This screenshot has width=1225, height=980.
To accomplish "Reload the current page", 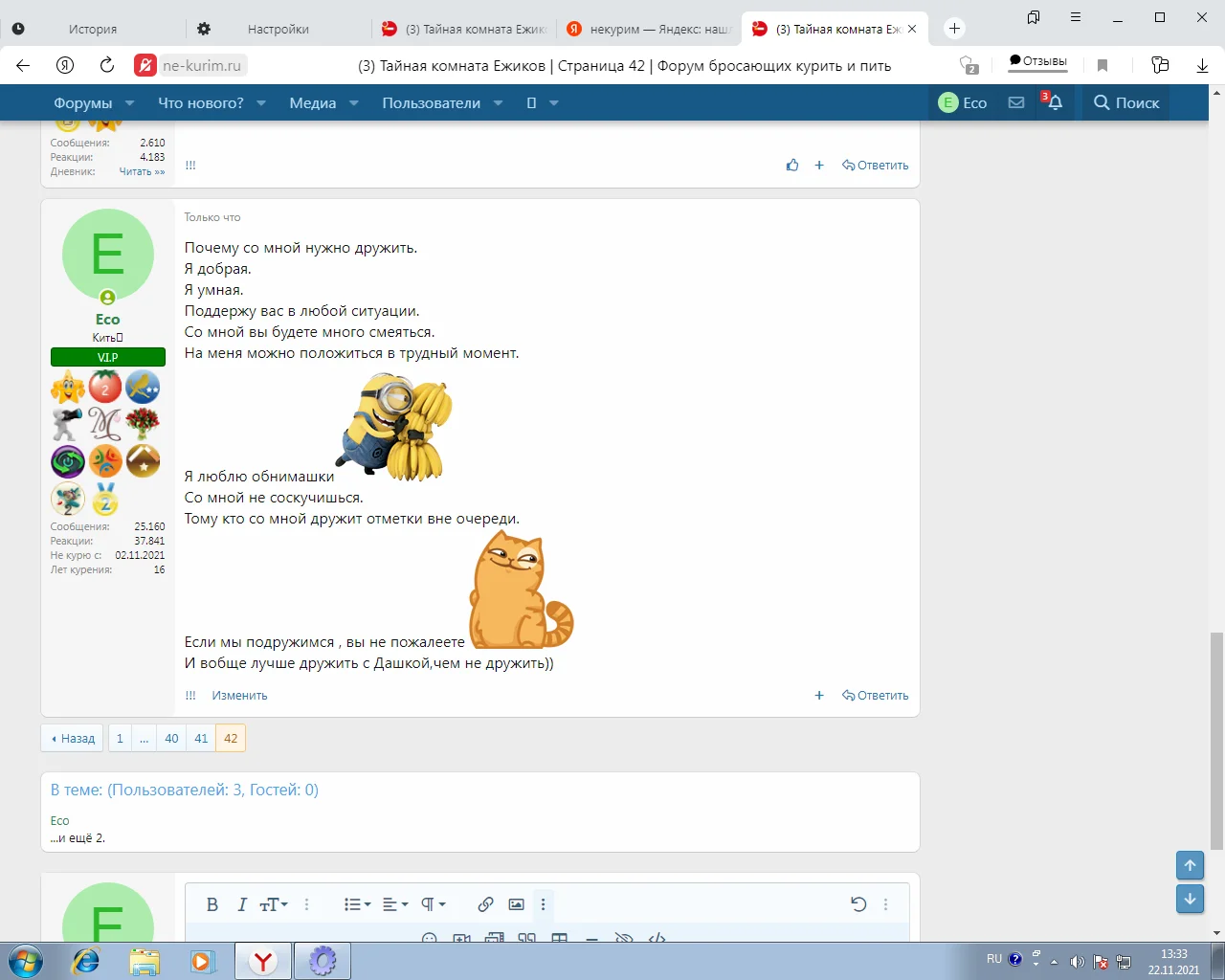I will [x=107, y=65].
